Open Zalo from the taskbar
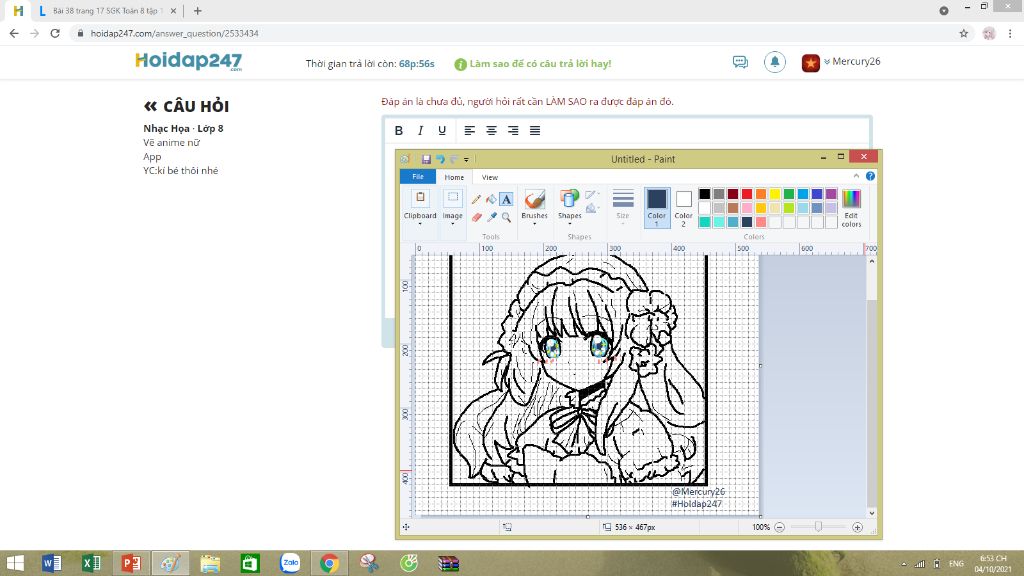 tap(290, 562)
